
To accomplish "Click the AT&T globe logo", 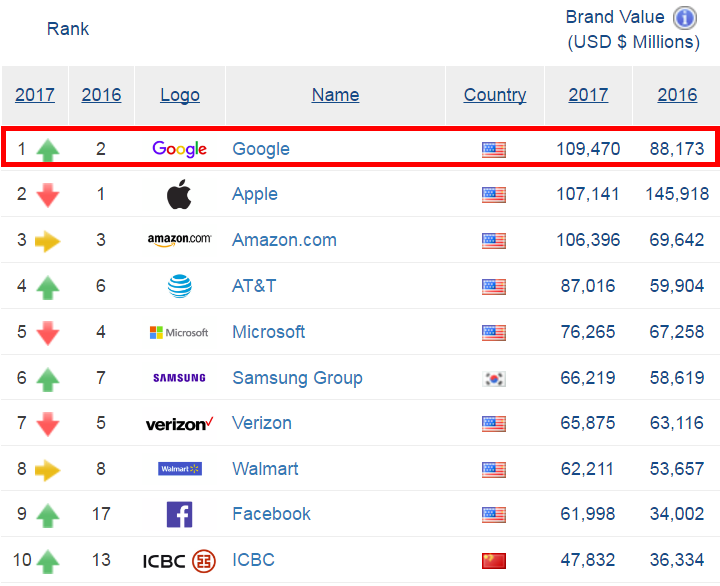I will 180,286.
